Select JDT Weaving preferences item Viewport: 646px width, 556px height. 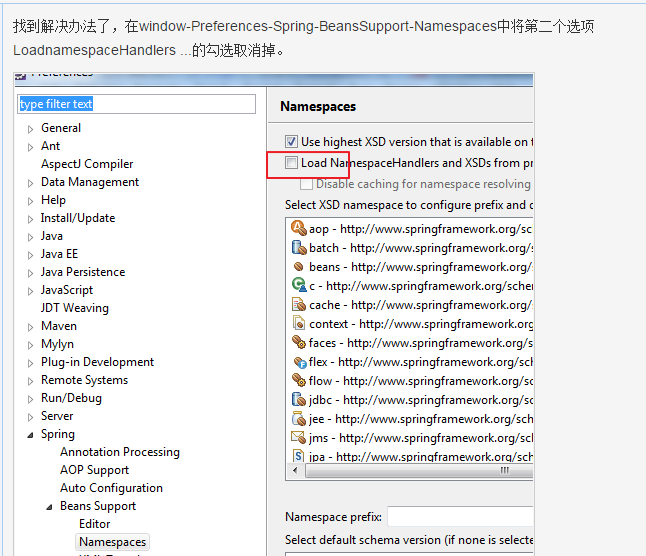pos(75,308)
